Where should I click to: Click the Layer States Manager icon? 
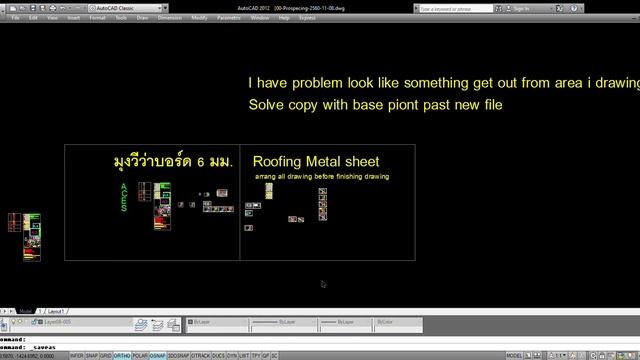[174, 325]
